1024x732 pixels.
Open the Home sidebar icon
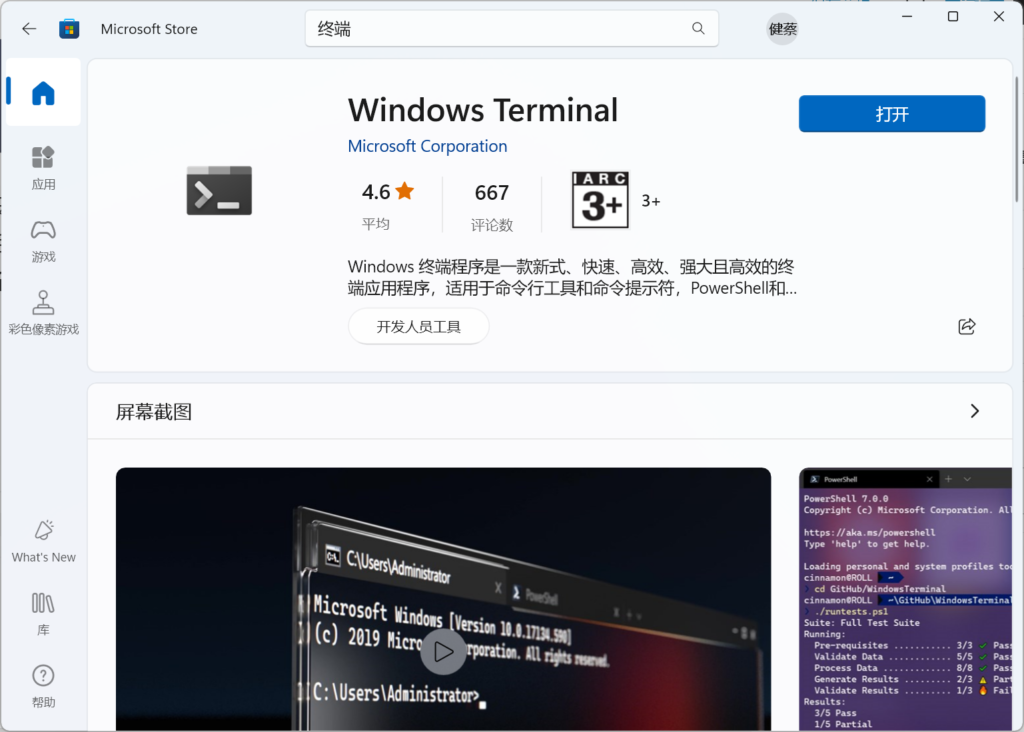43,92
